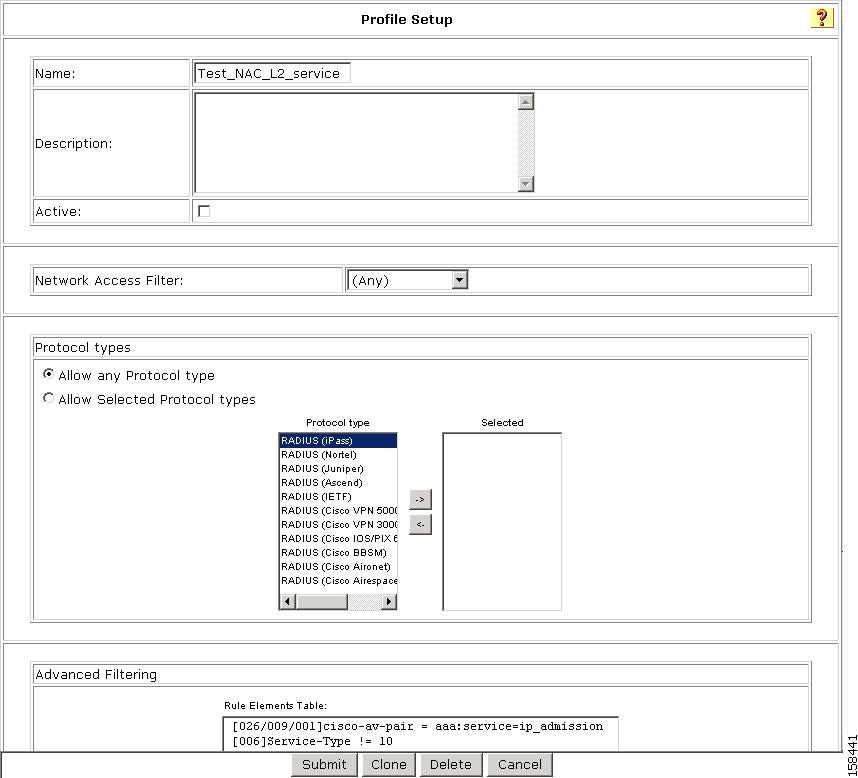Click inside the Name input field
The height and width of the screenshot is (778, 858).
click(x=270, y=72)
